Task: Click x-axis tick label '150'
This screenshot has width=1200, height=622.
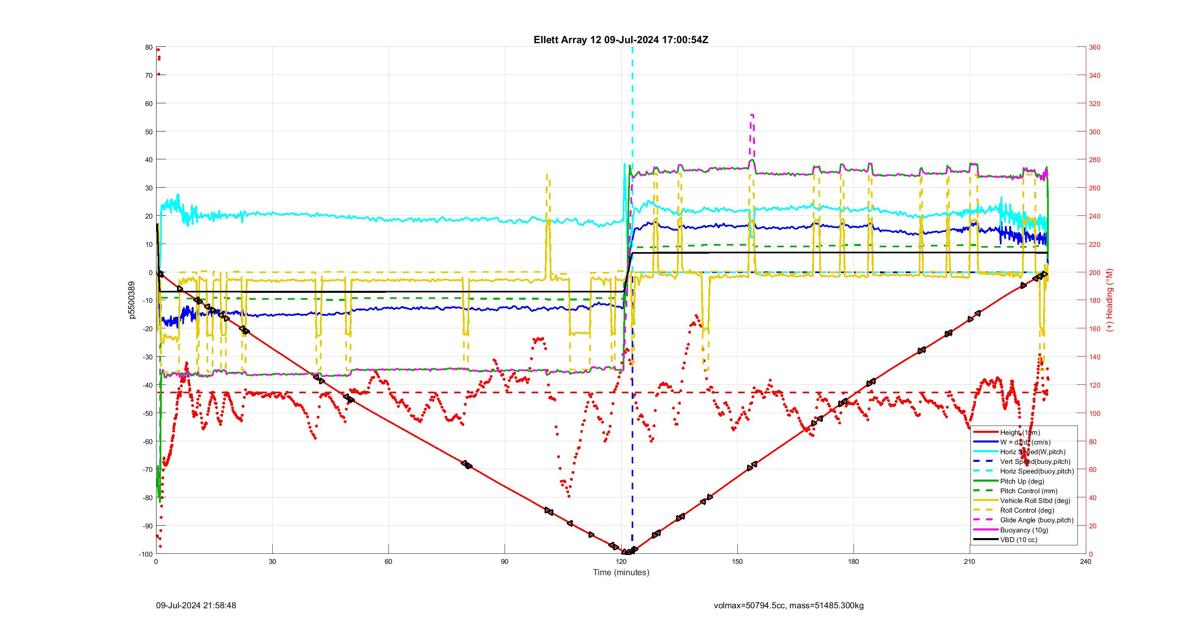Action: pyautogui.click(x=737, y=563)
